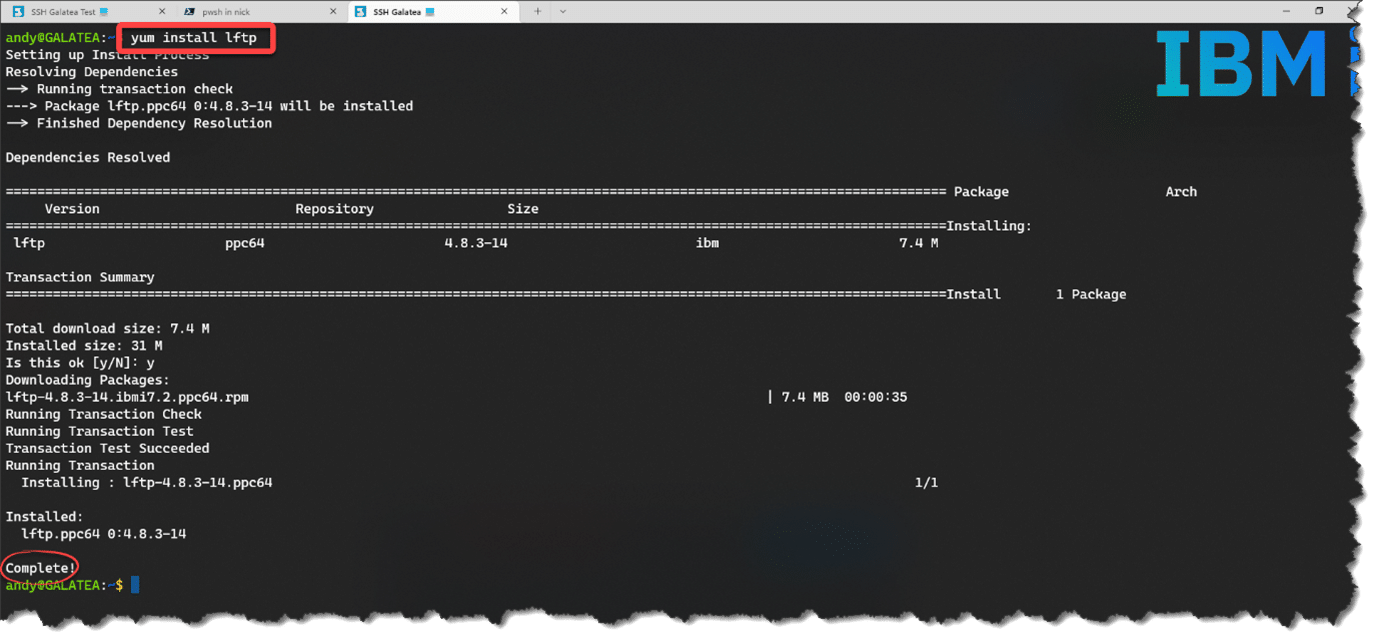1379x641 pixels.
Task: Close the pwsh in nick tab
Action: (x=333, y=12)
